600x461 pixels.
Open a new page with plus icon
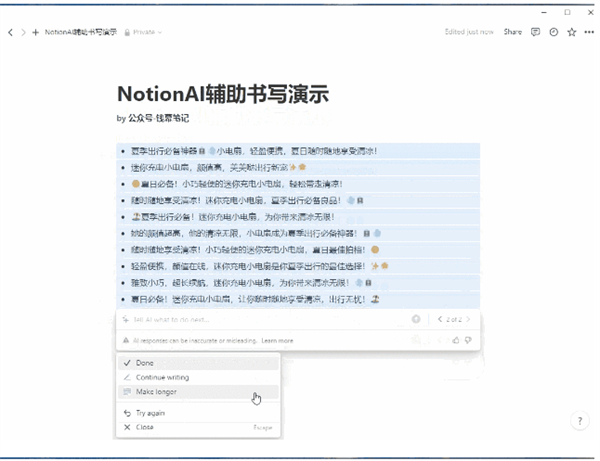coord(36,32)
